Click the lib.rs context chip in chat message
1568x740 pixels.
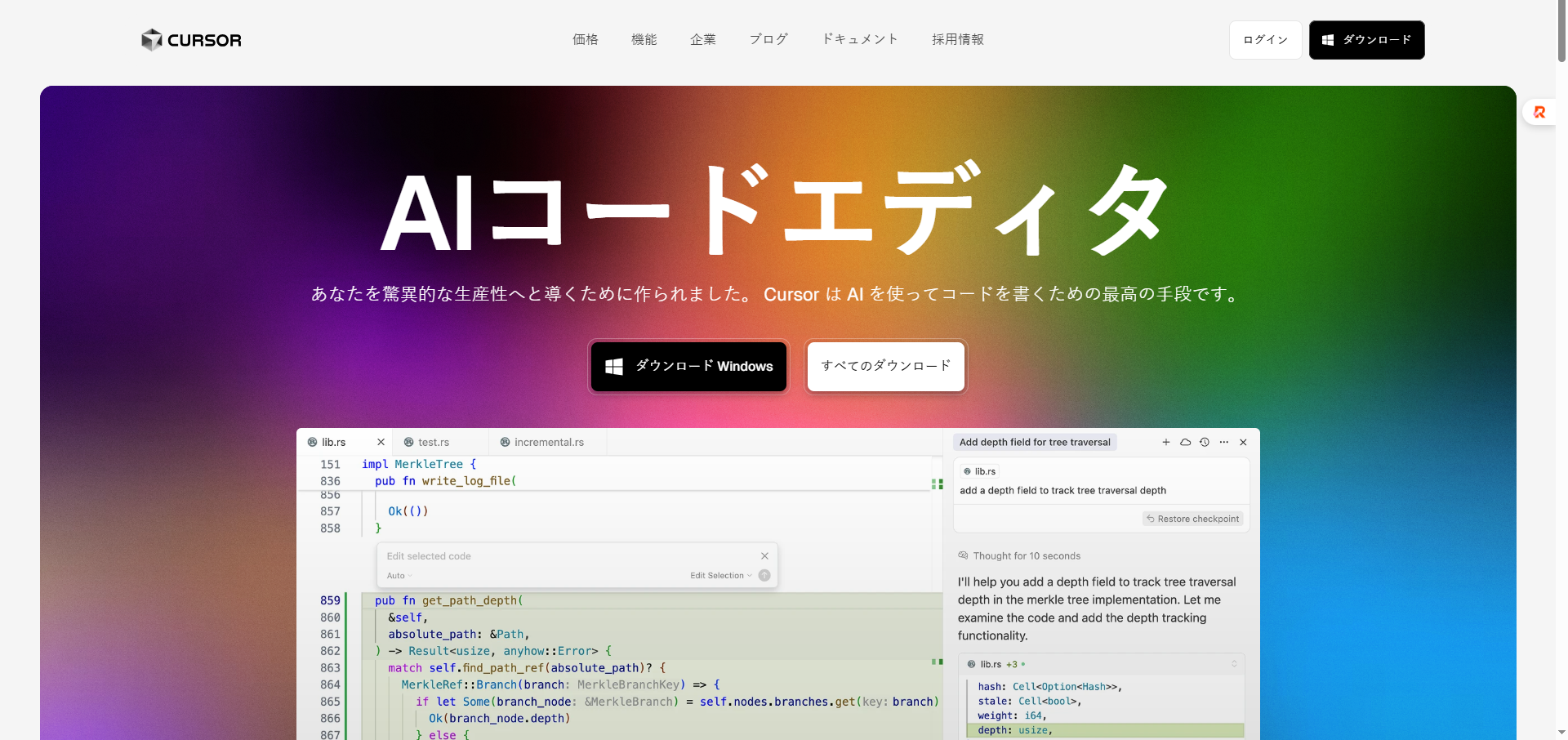(x=979, y=471)
